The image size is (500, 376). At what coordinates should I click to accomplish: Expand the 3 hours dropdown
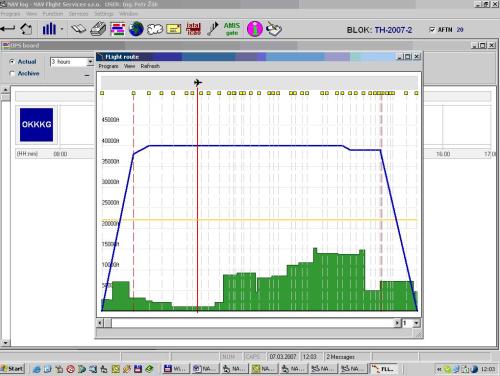coord(90,62)
